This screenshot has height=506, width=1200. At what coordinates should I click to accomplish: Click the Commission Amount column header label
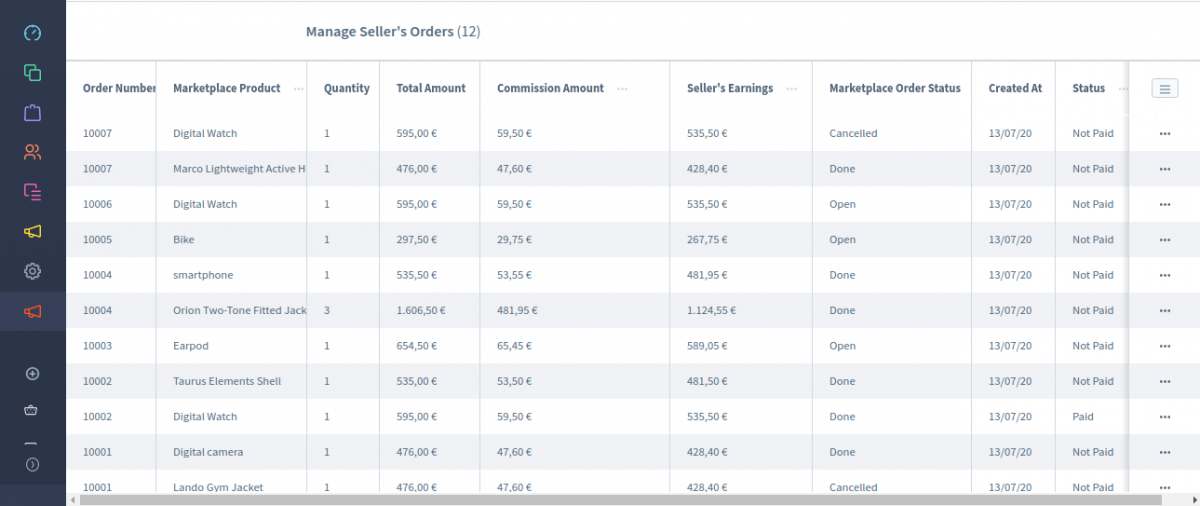pos(550,88)
